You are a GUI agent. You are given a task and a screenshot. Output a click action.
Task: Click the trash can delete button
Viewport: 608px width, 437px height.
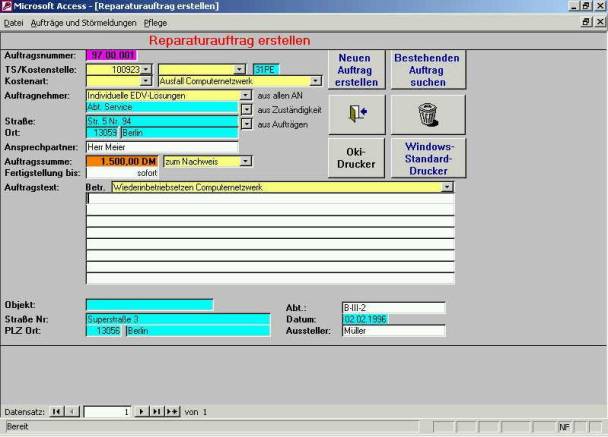[428, 114]
